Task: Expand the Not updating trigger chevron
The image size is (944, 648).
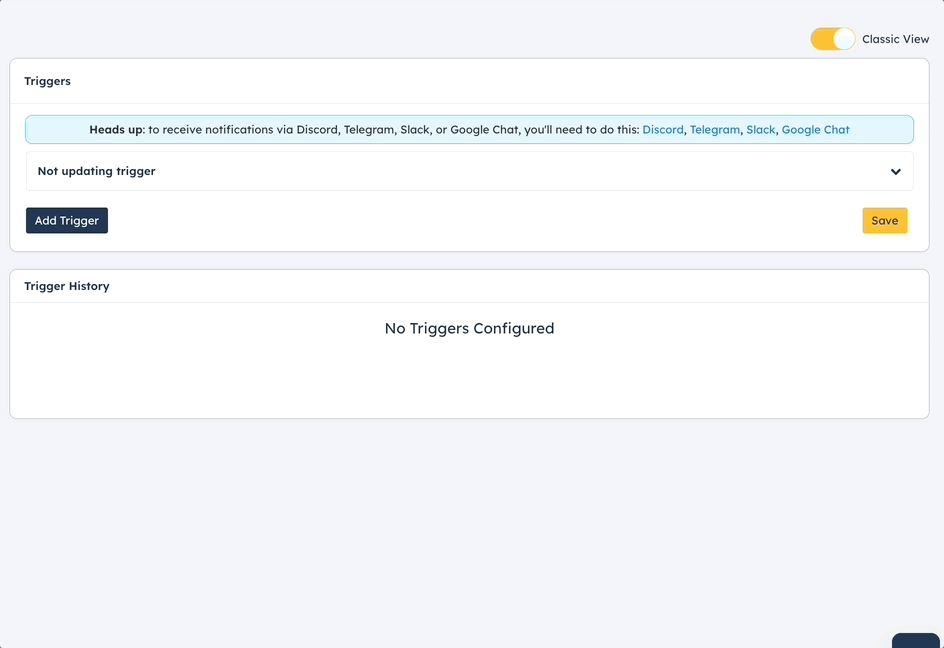Action: click(x=896, y=172)
